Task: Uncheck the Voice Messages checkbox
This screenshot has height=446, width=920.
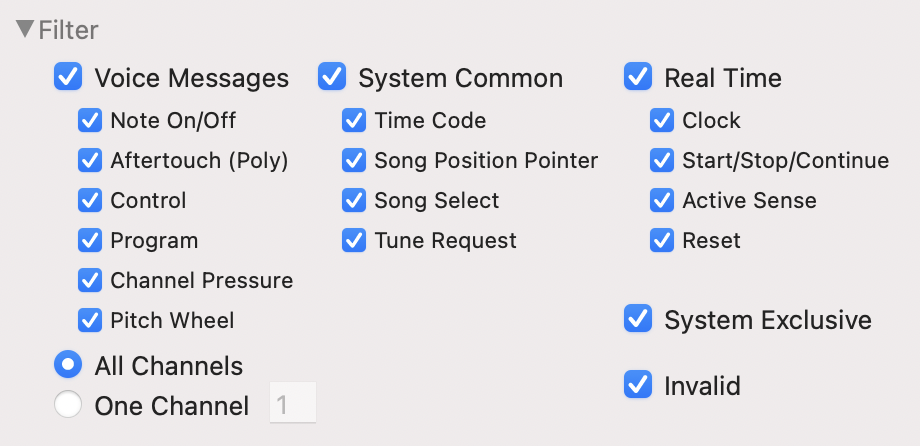Action: click(68, 77)
